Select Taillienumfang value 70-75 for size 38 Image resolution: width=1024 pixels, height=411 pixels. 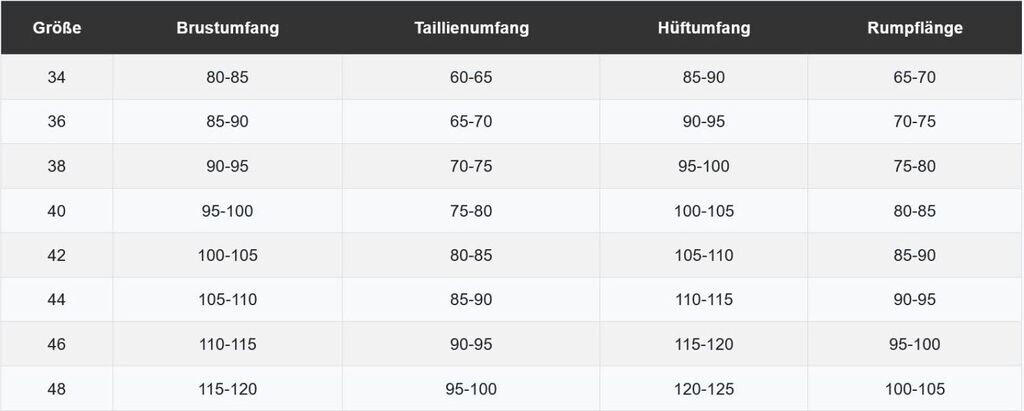(x=471, y=166)
